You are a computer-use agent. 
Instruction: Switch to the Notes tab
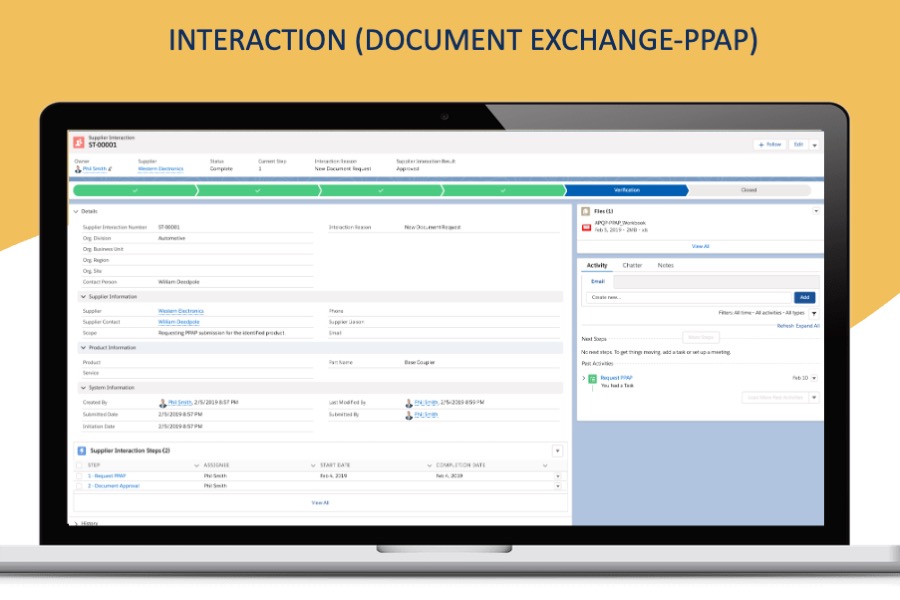[665, 265]
